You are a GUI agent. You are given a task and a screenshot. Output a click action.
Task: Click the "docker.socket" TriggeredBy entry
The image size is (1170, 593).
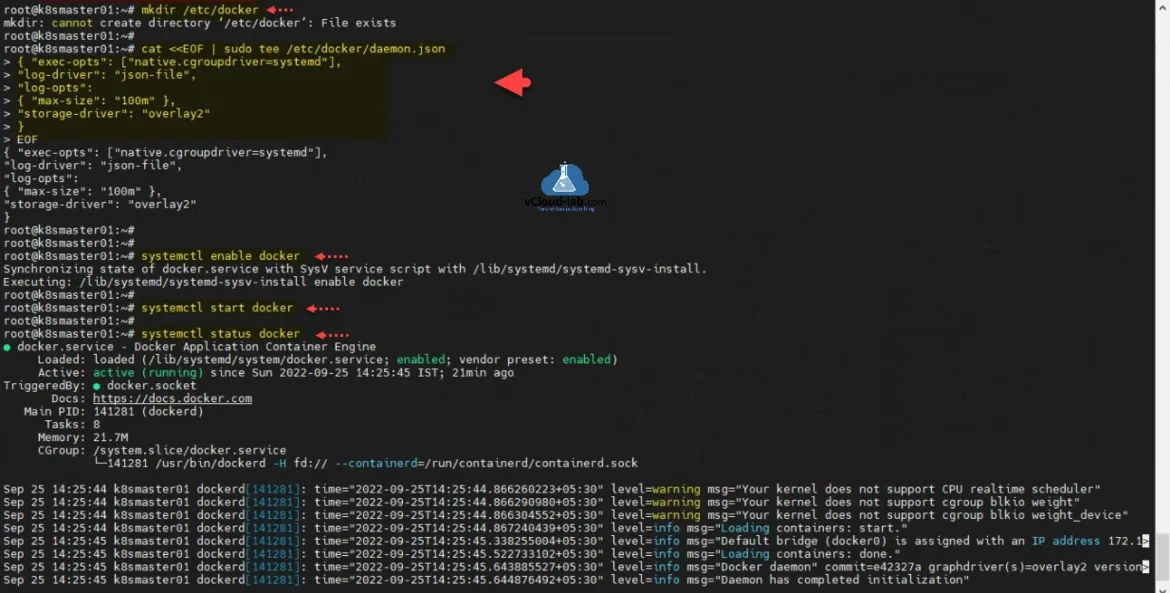(x=151, y=386)
